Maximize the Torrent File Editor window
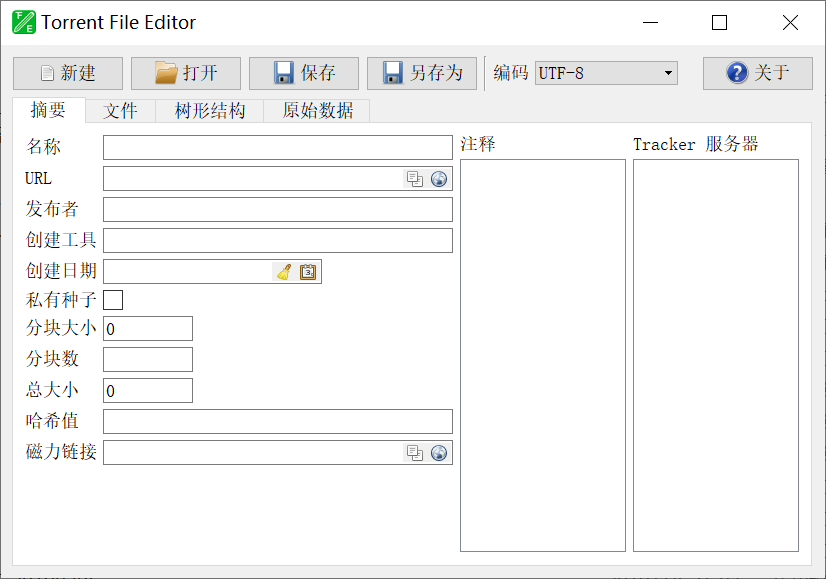Image resolution: width=826 pixels, height=579 pixels. pos(720,23)
